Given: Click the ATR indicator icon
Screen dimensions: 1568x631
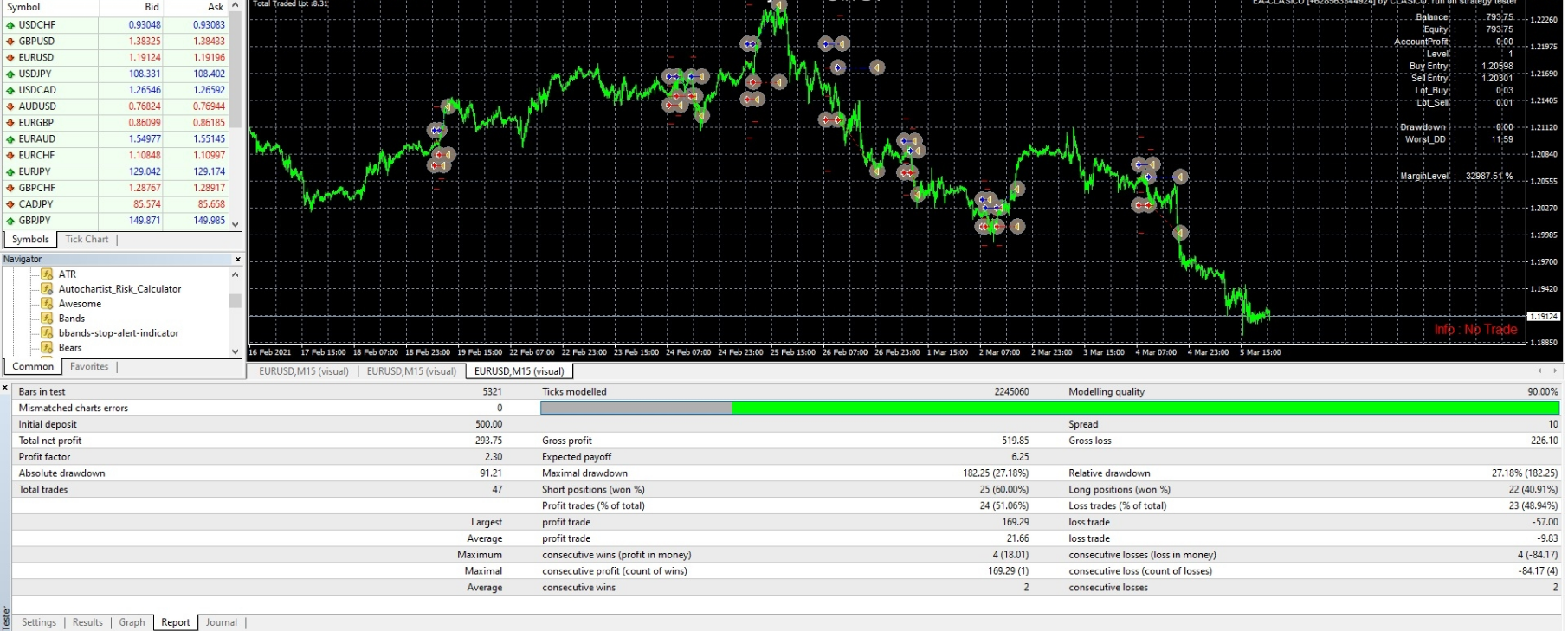Looking at the screenshot, I should 48,274.
